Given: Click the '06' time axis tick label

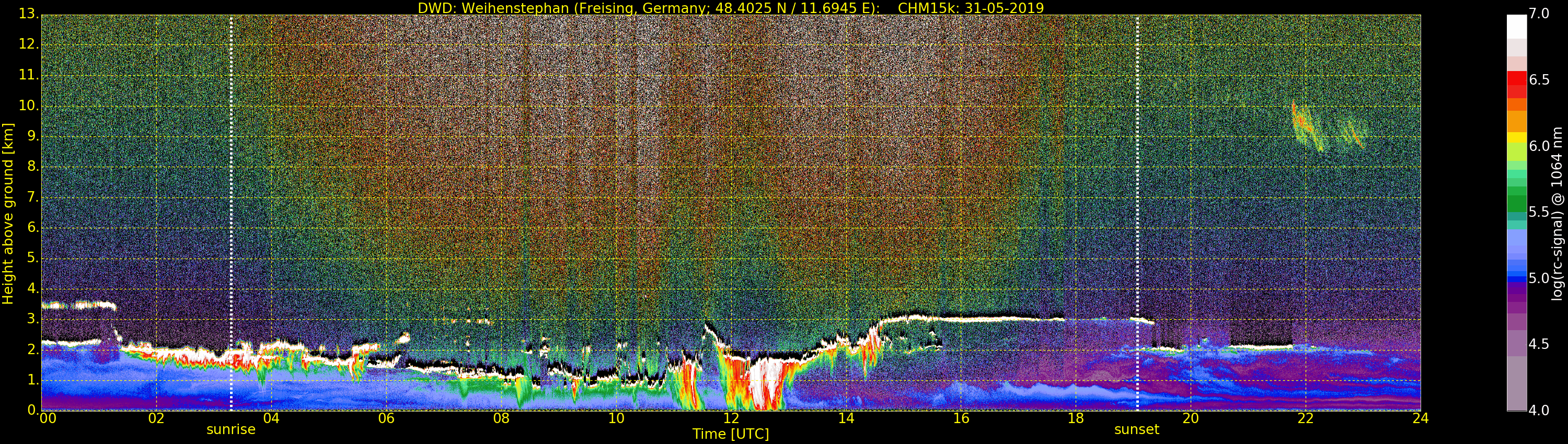Looking at the screenshot, I should tap(386, 418).
